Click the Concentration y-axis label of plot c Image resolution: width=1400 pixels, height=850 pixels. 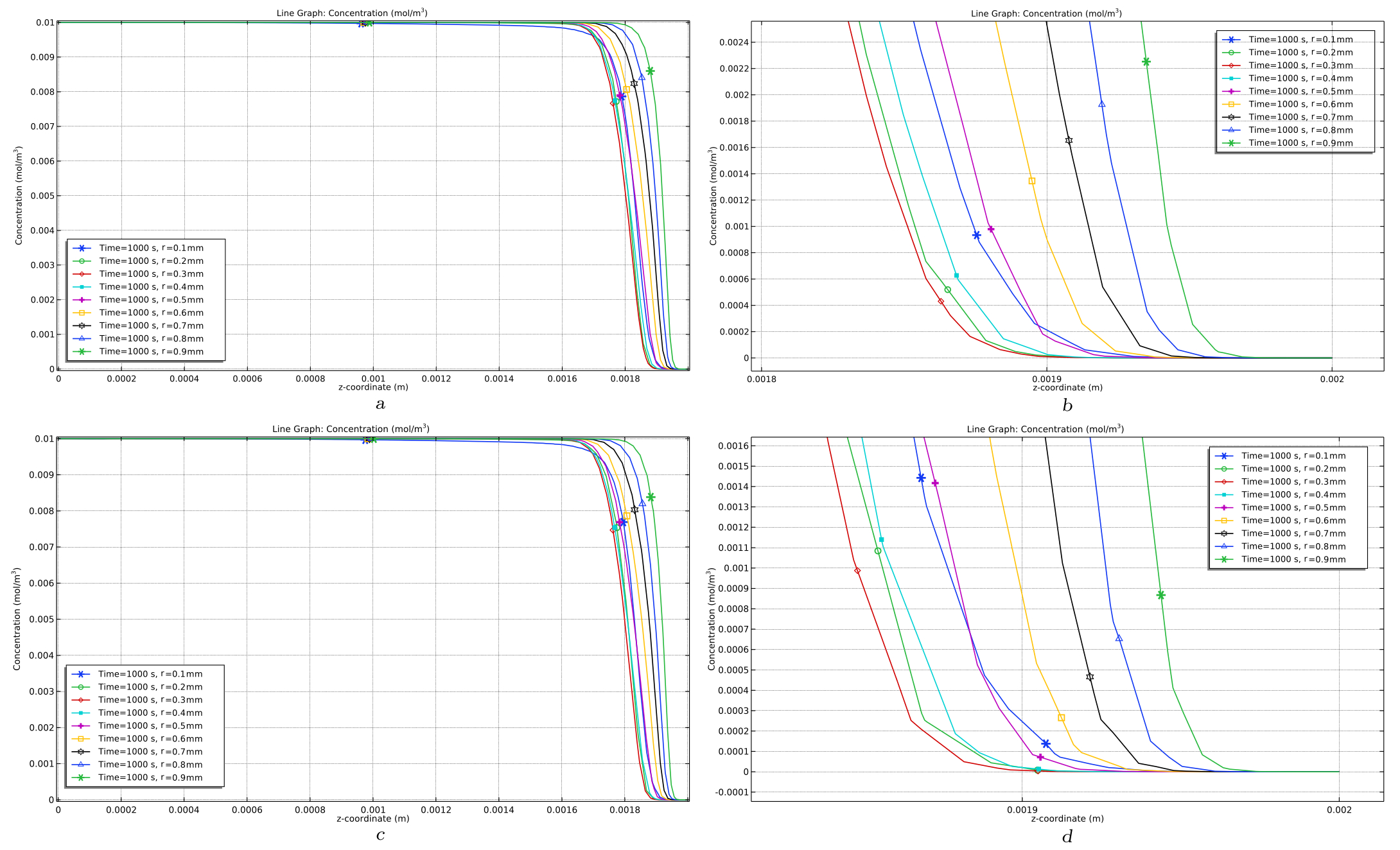(x=17, y=619)
